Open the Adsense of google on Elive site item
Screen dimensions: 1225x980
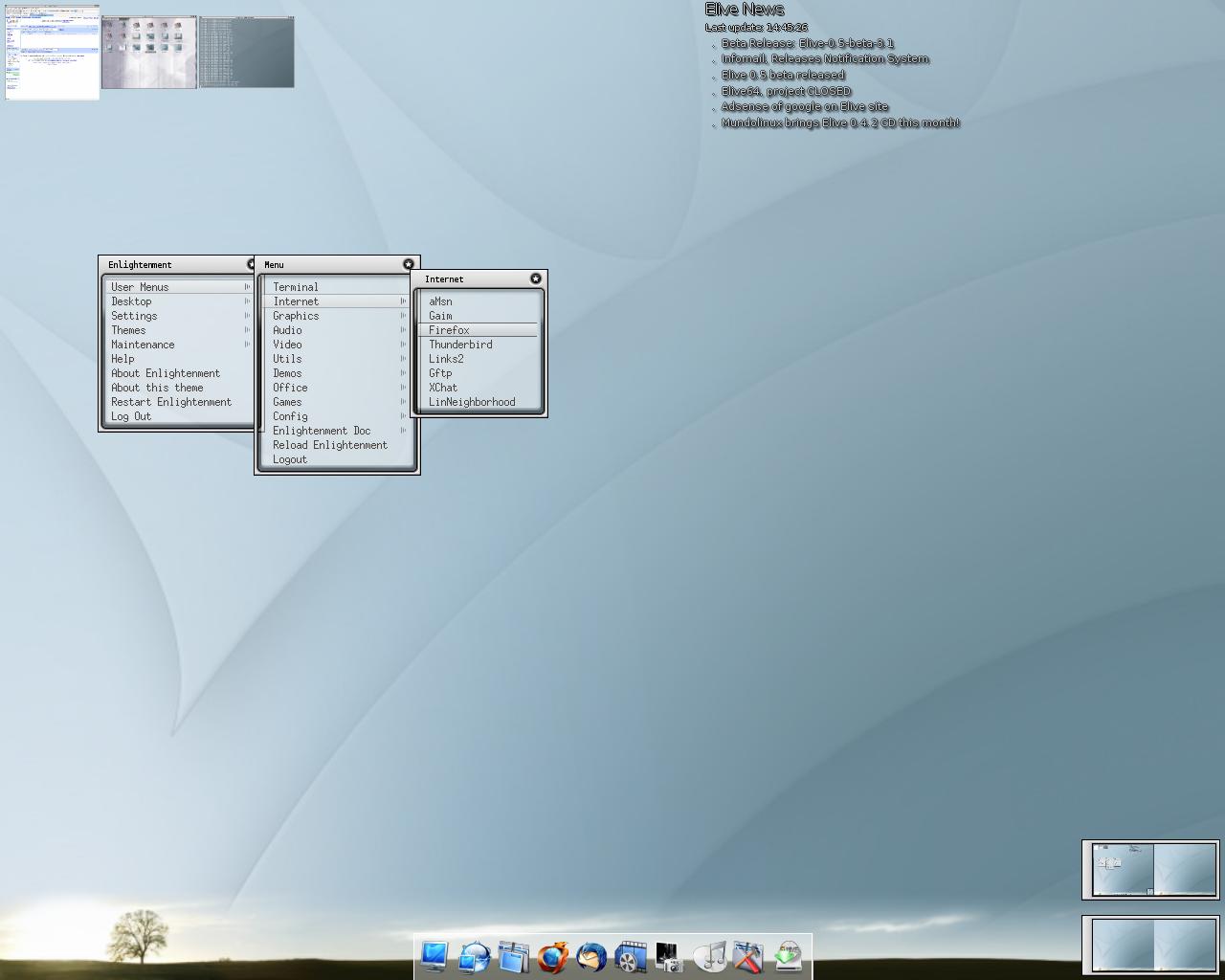pos(805,106)
